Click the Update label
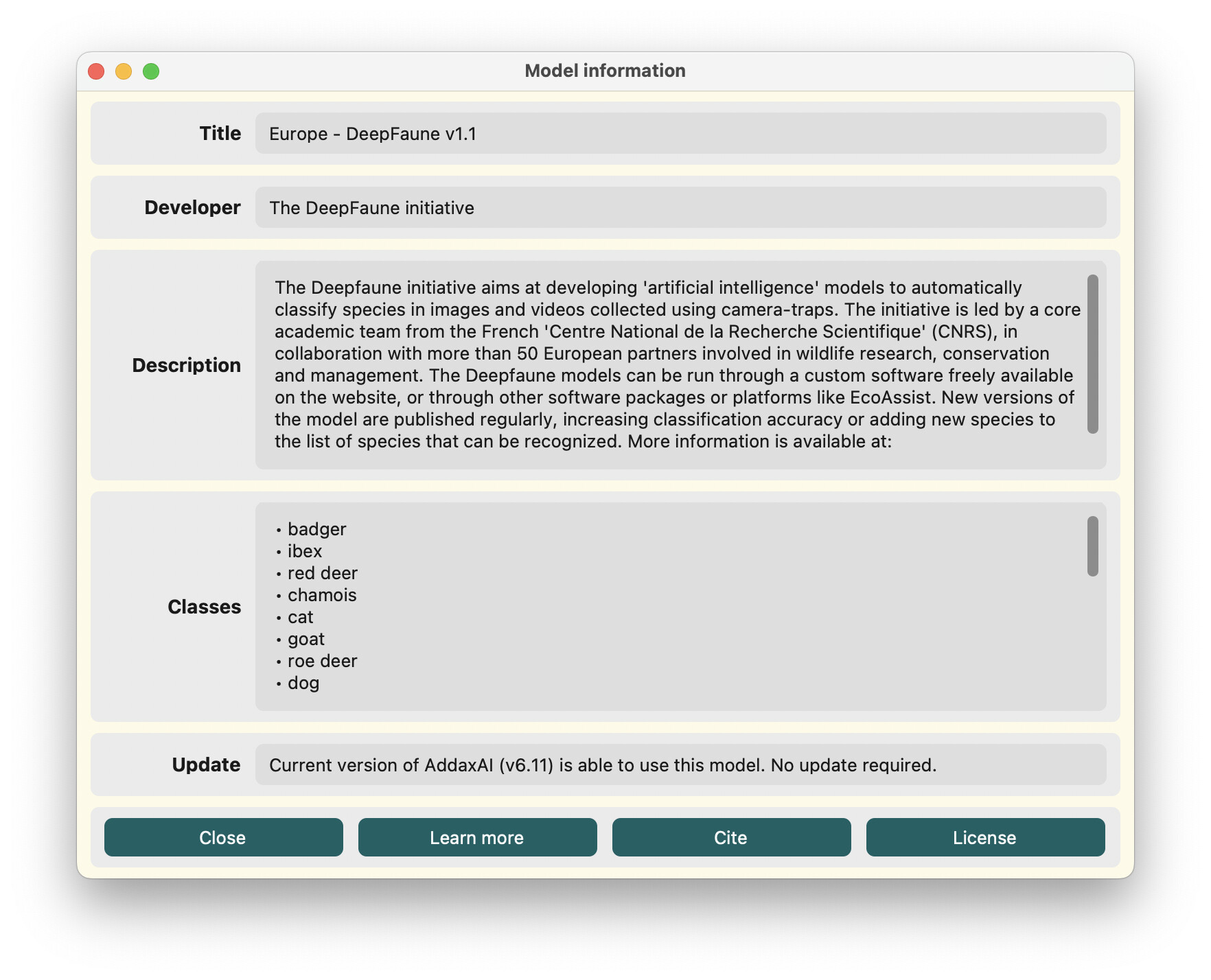The image size is (1211, 980). [206, 765]
